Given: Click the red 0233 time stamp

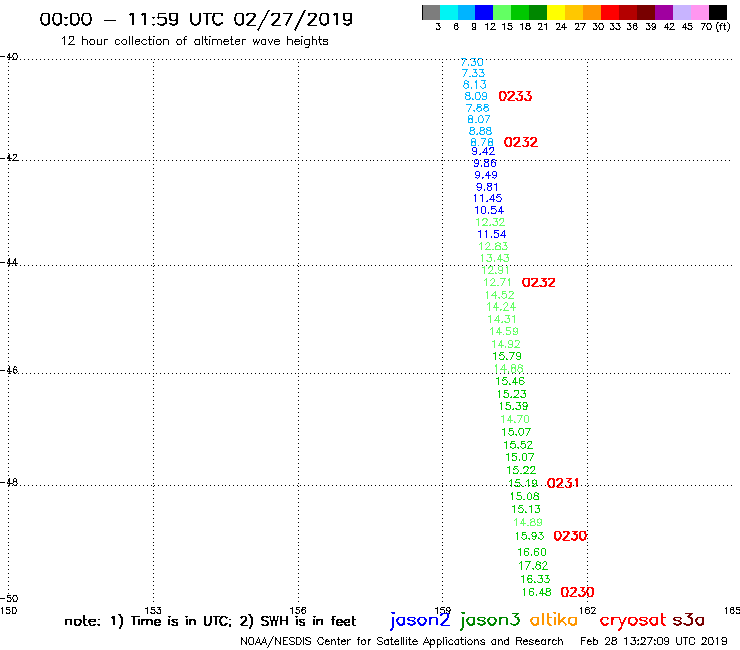Looking at the screenshot, I should click(515, 96).
